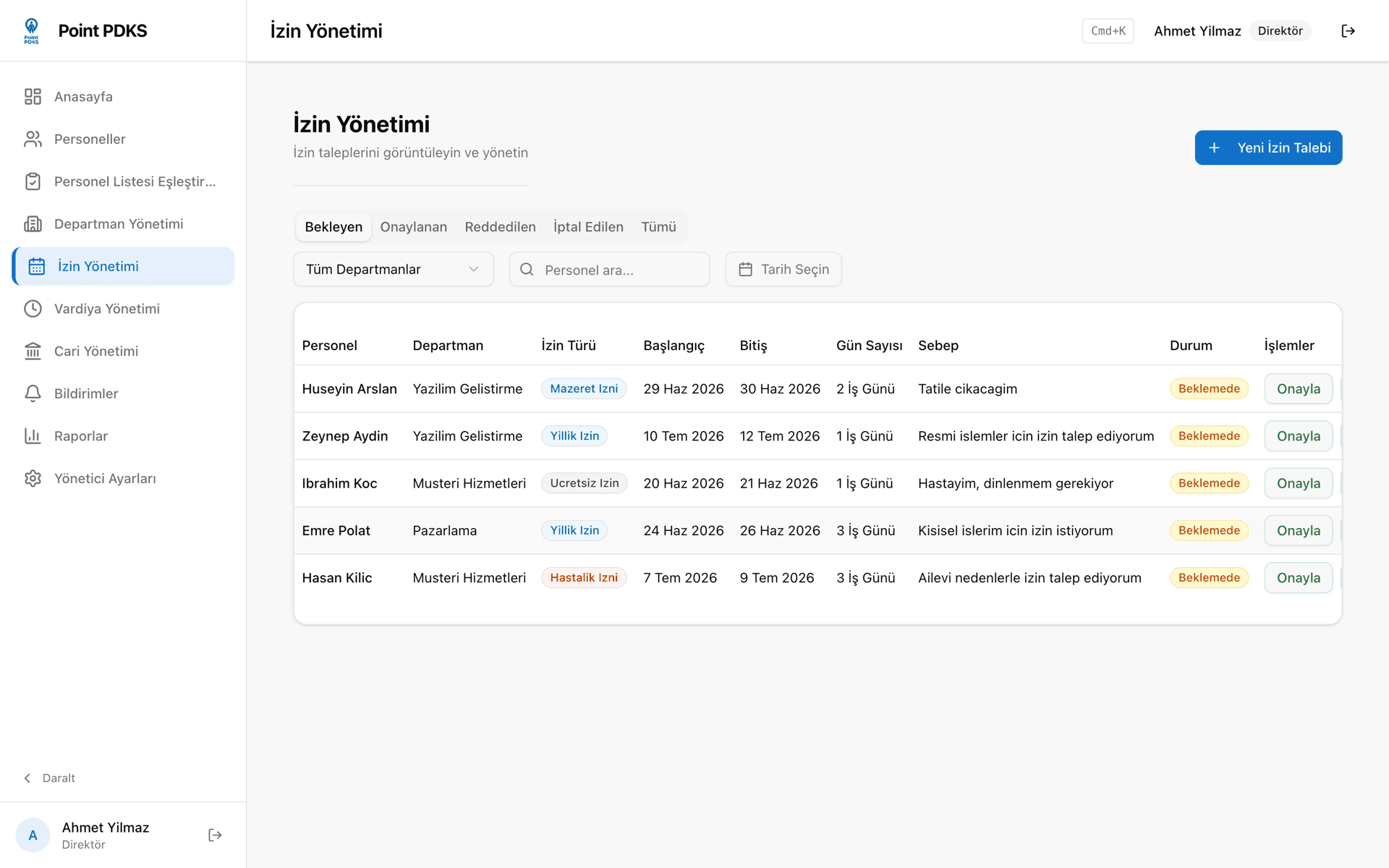Open Personeller menu item
Image resolution: width=1389 pixels, height=868 pixels.
pyautogui.click(x=123, y=139)
